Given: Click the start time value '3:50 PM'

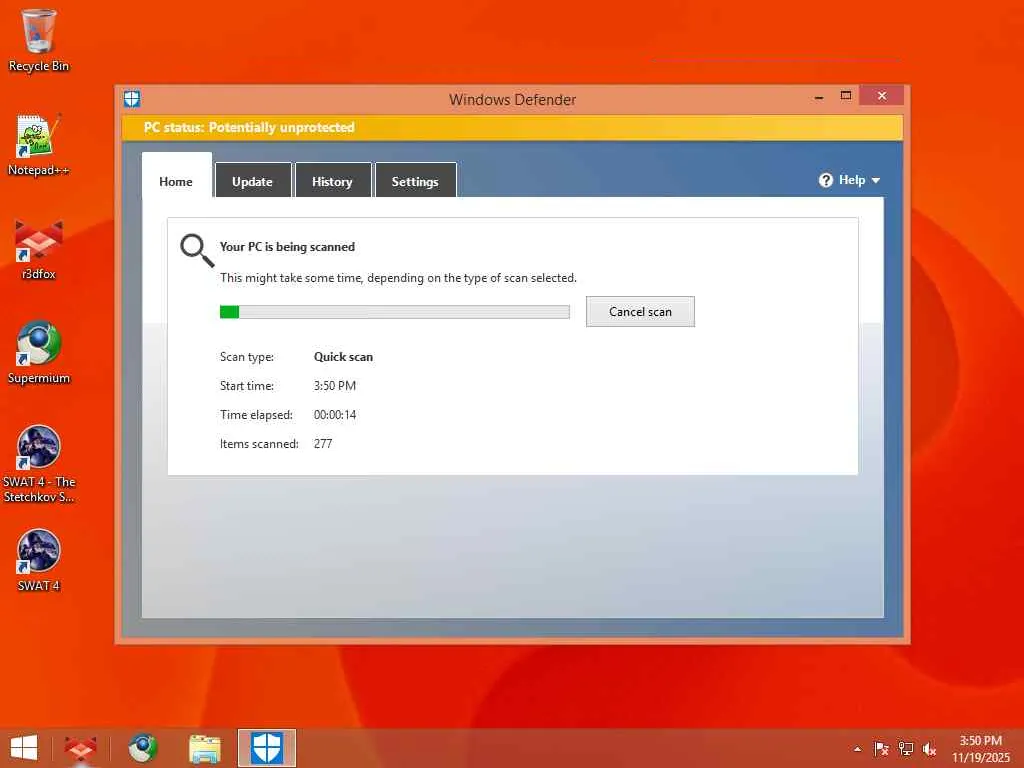Looking at the screenshot, I should click(334, 385).
